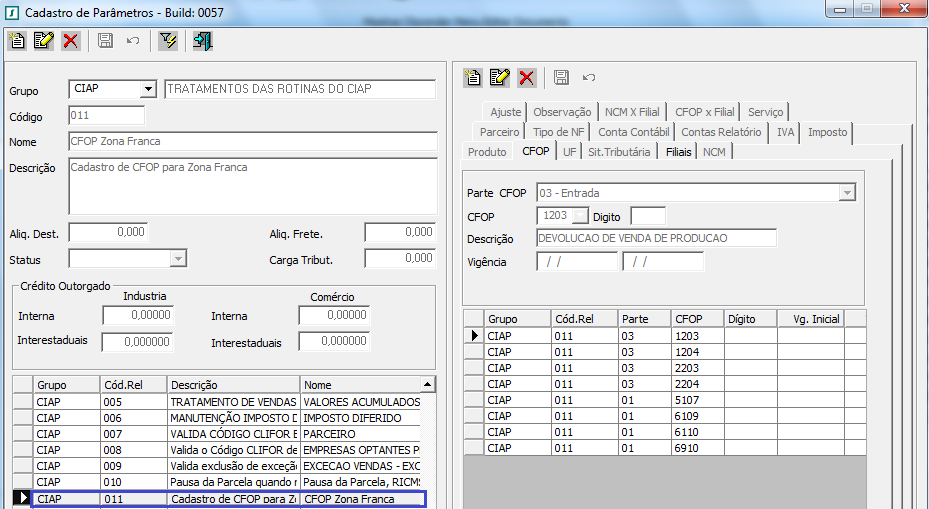Click the red X delete icon in right panel
Screen dimensions: 929x509
coord(527,77)
